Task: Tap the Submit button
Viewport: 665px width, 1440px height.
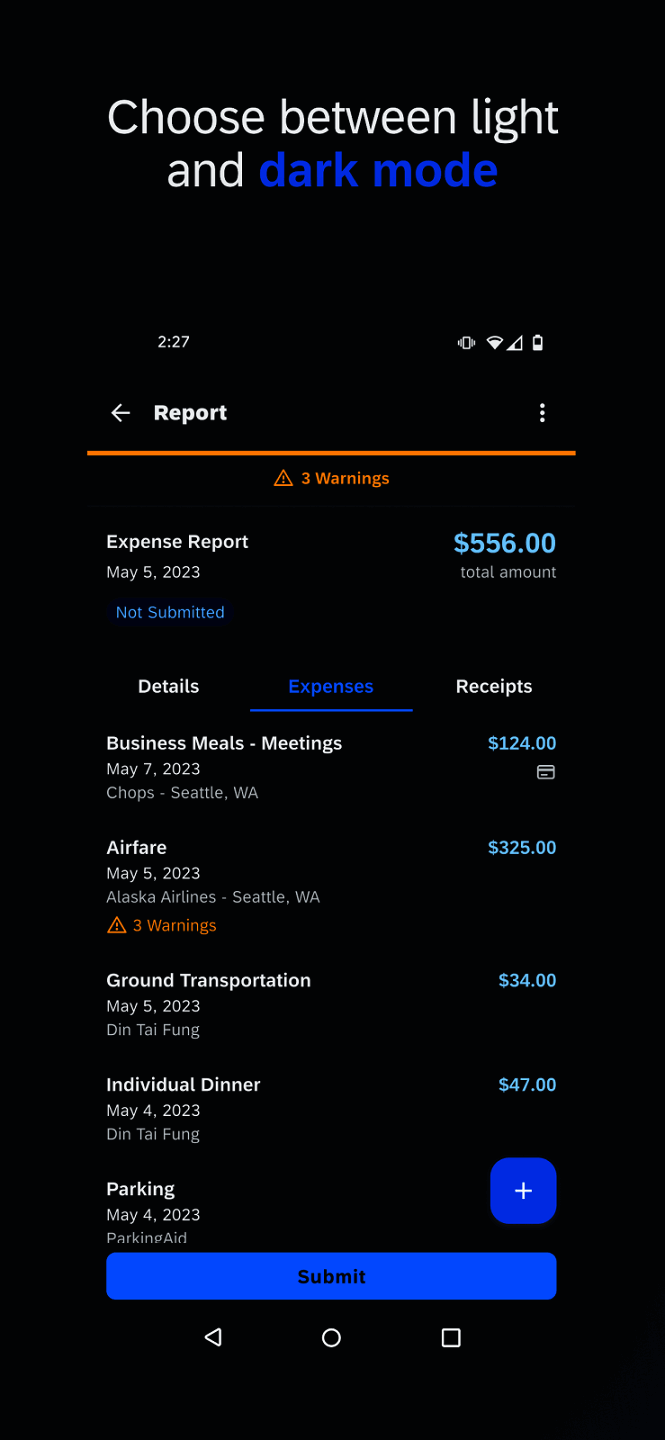Action: tap(331, 1276)
